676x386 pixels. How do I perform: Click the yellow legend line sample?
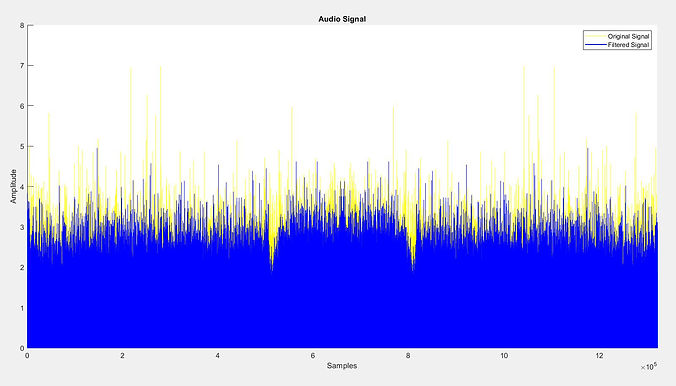(x=595, y=37)
